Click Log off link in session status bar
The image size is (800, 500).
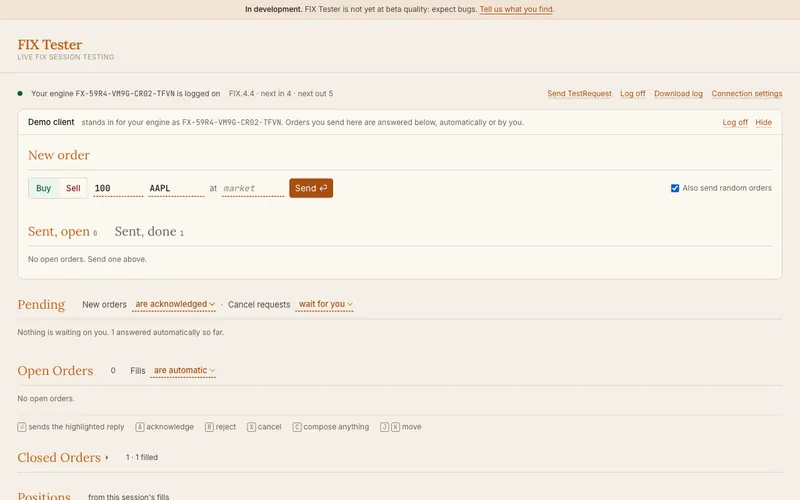pos(633,93)
